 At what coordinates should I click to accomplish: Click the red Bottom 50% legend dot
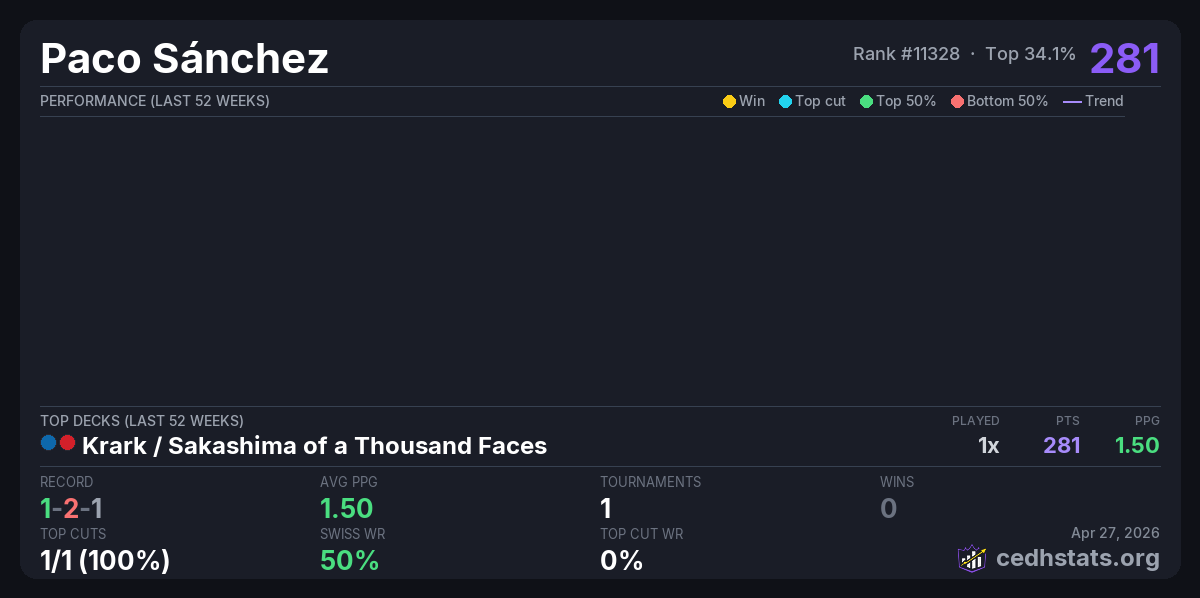click(957, 101)
